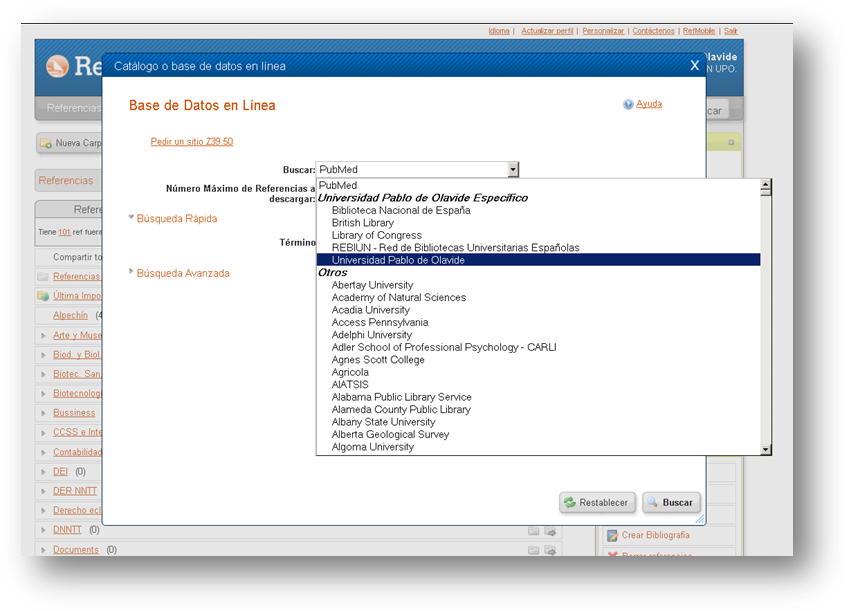The width and height of the screenshot is (848, 611).
Task: Click the blue help icon beside Ayuda
Action: [x=628, y=104]
